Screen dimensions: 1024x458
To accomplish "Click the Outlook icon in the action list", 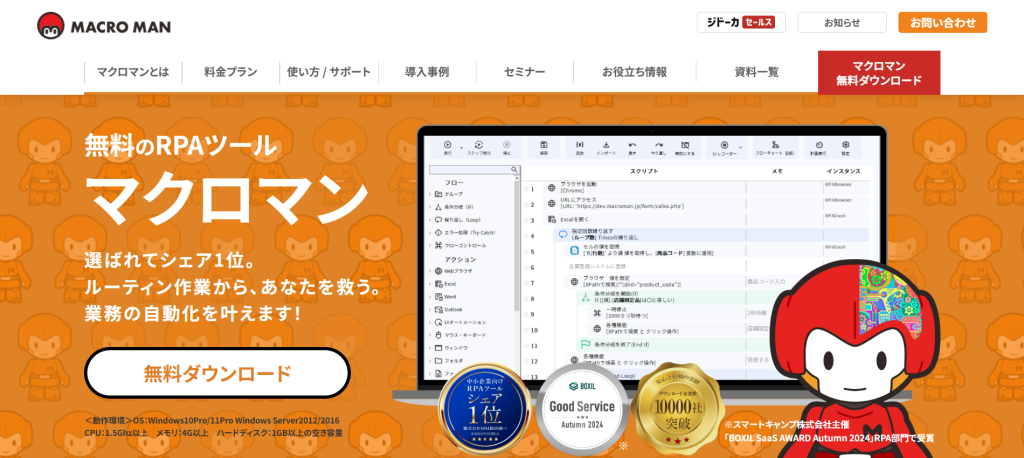I will (439, 310).
